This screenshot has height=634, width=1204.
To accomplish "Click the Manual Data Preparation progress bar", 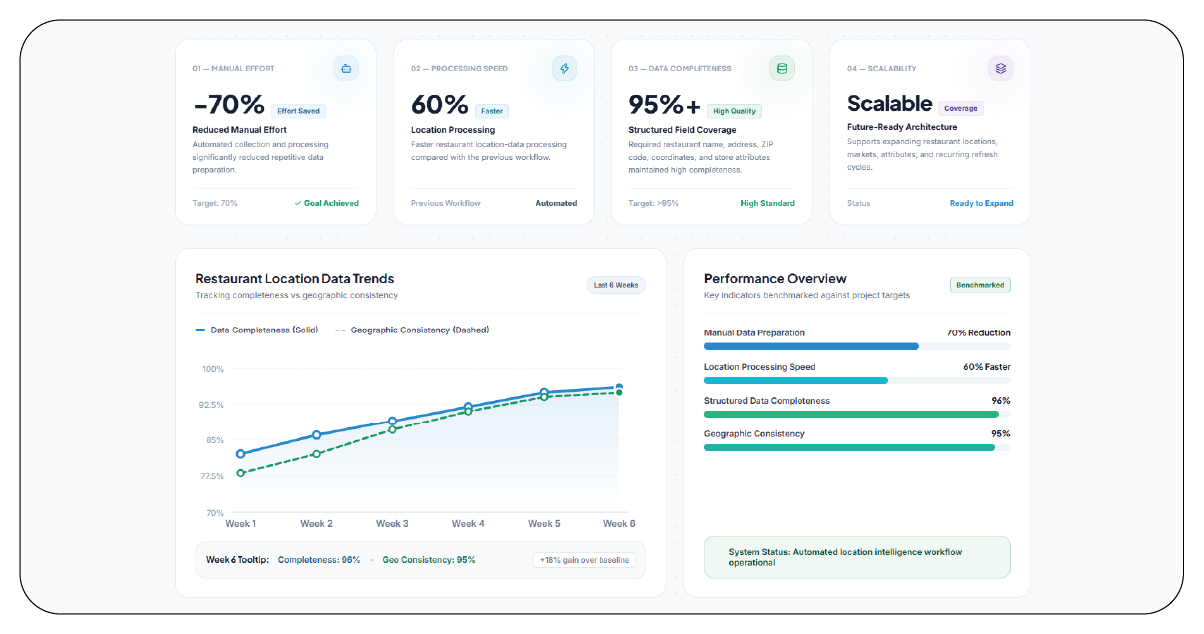I will (x=857, y=346).
